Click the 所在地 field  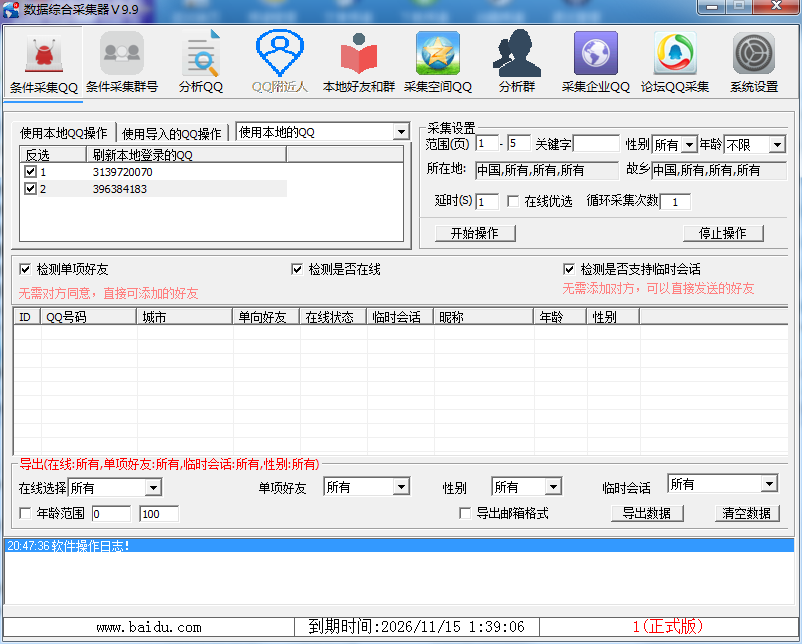pyautogui.click(x=547, y=170)
